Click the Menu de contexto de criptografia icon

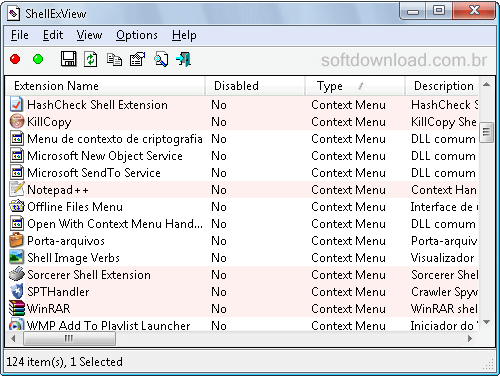(17, 138)
